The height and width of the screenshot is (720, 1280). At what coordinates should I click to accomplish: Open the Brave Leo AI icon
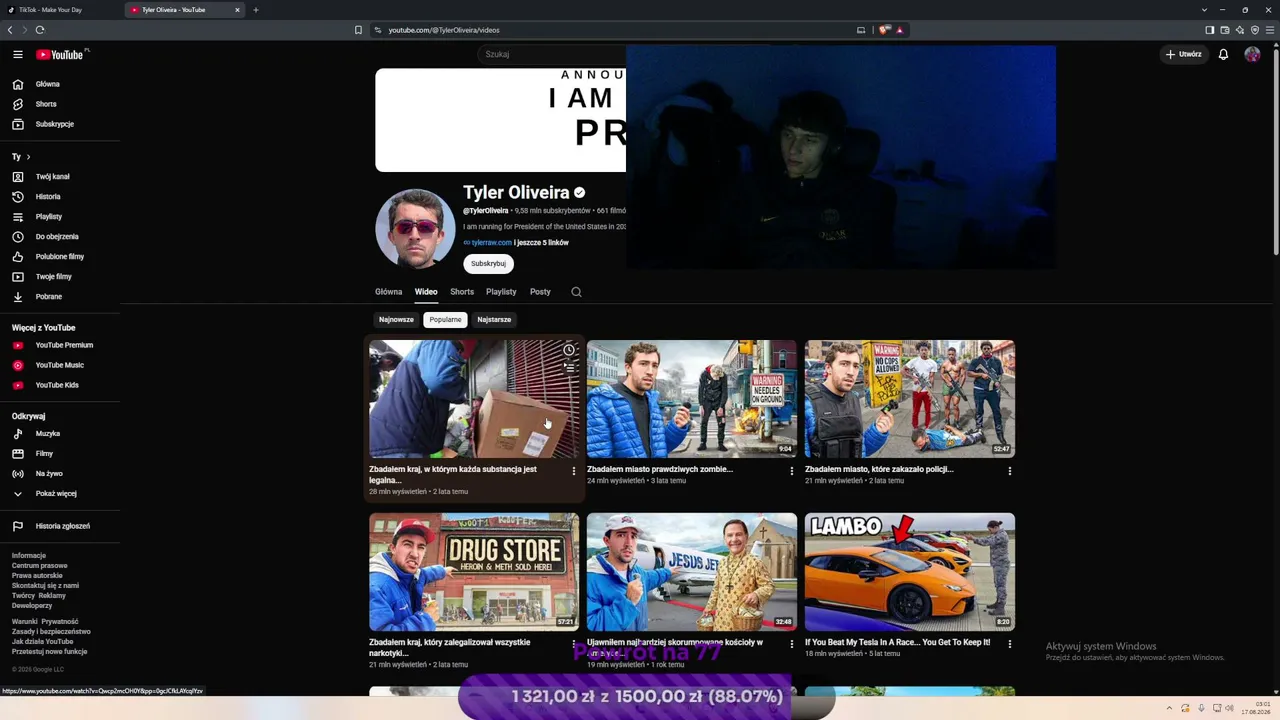pos(1240,30)
